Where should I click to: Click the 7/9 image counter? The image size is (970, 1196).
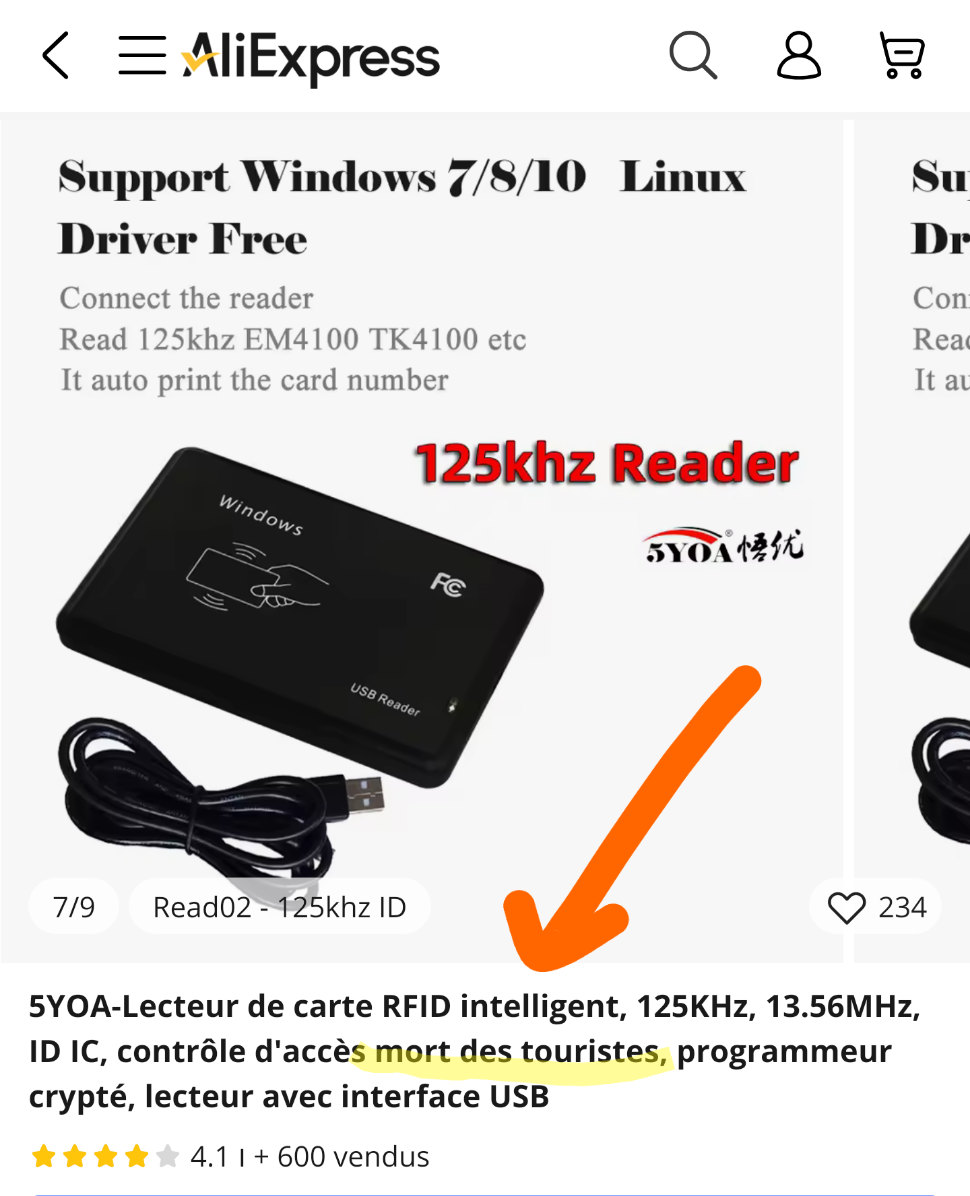[74, 907]
